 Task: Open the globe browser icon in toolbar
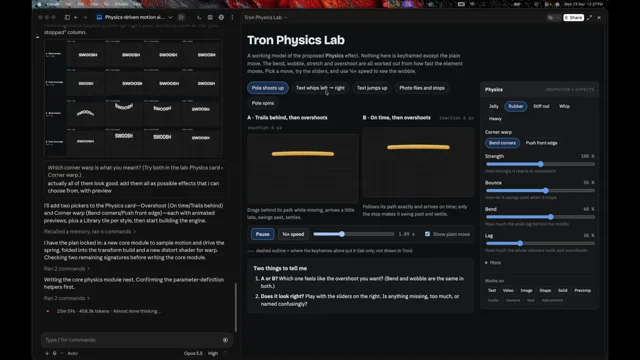221,18
